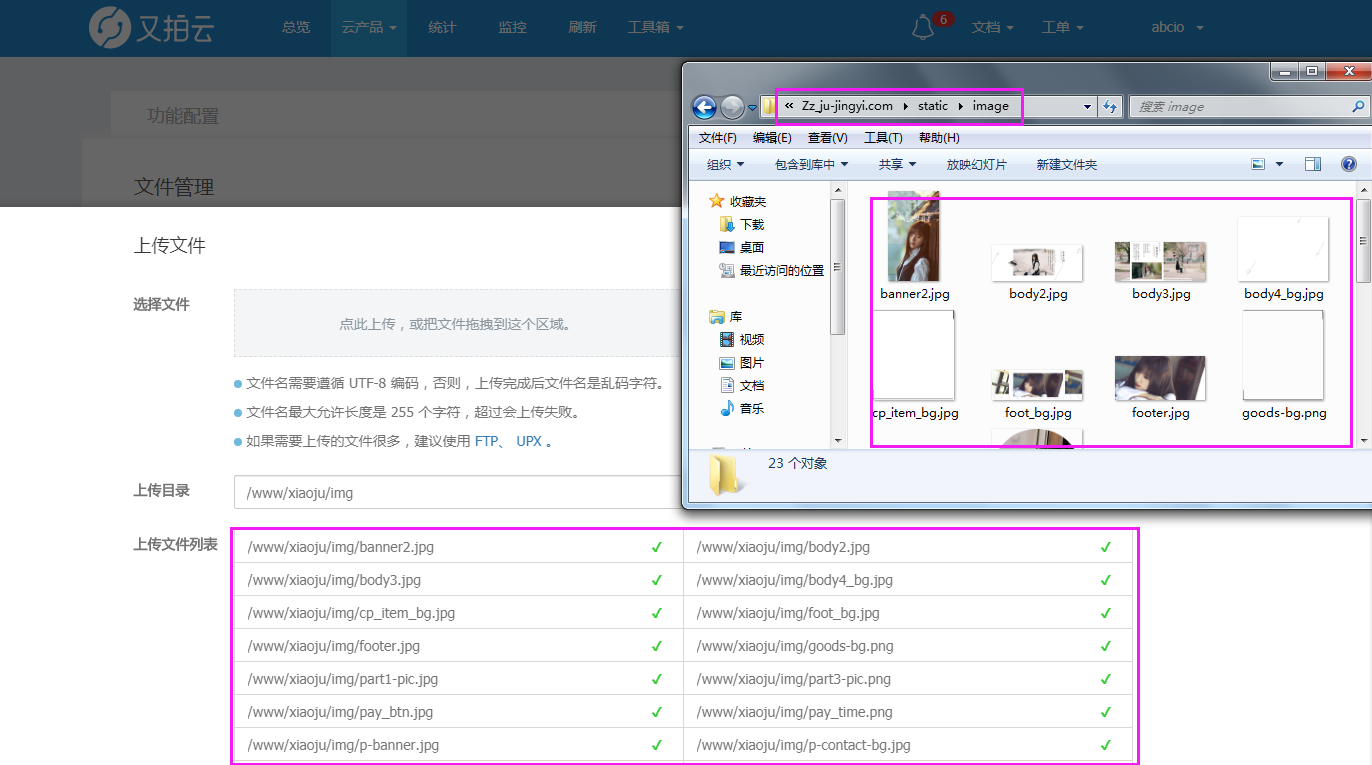Go to 总览 in top navigation
This screenshot has width=1372, height=765.
coord(296,28)
